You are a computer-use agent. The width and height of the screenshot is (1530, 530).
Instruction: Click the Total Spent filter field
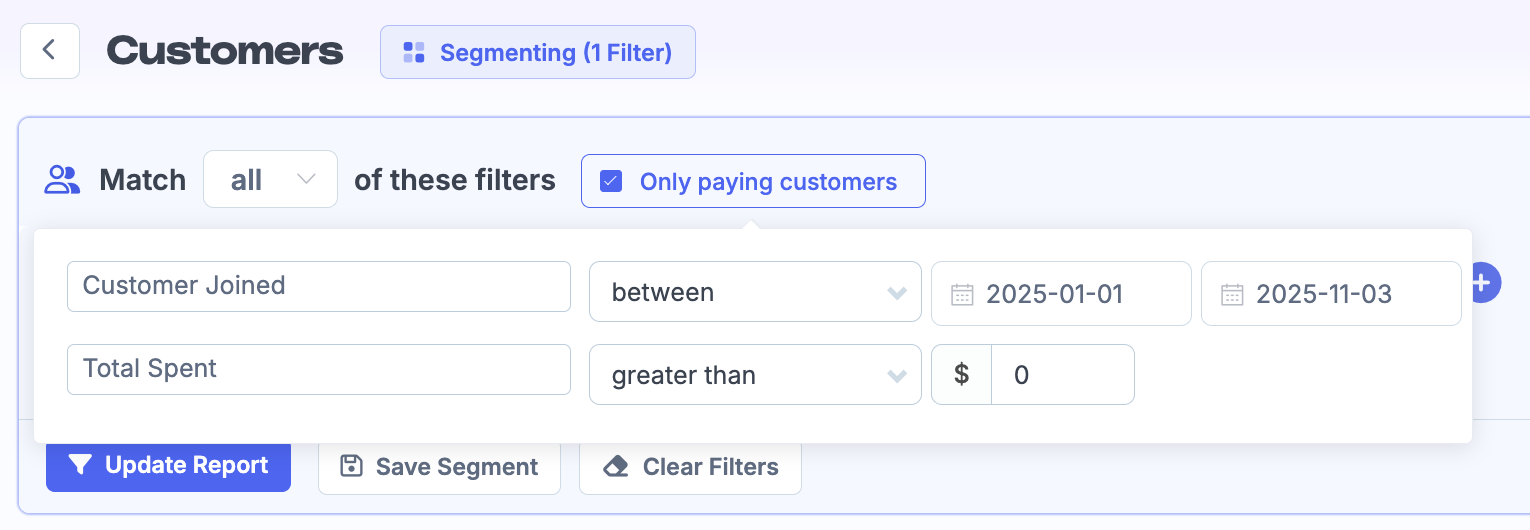coord(318,369)
